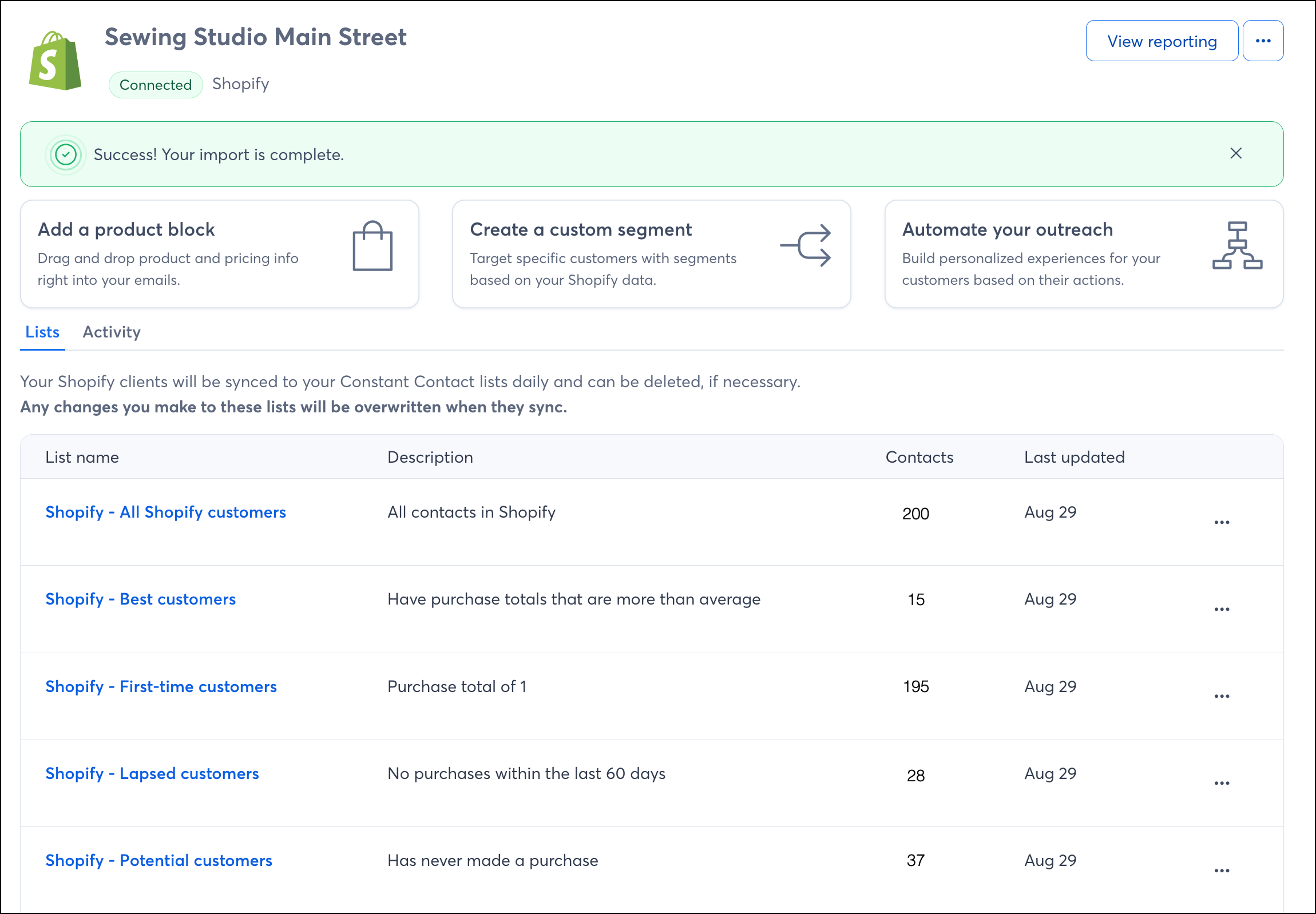Open actions menu for Lapsed customers row
The width and height of the screenshot is (1316, 914).
(x=1222, y=784)
